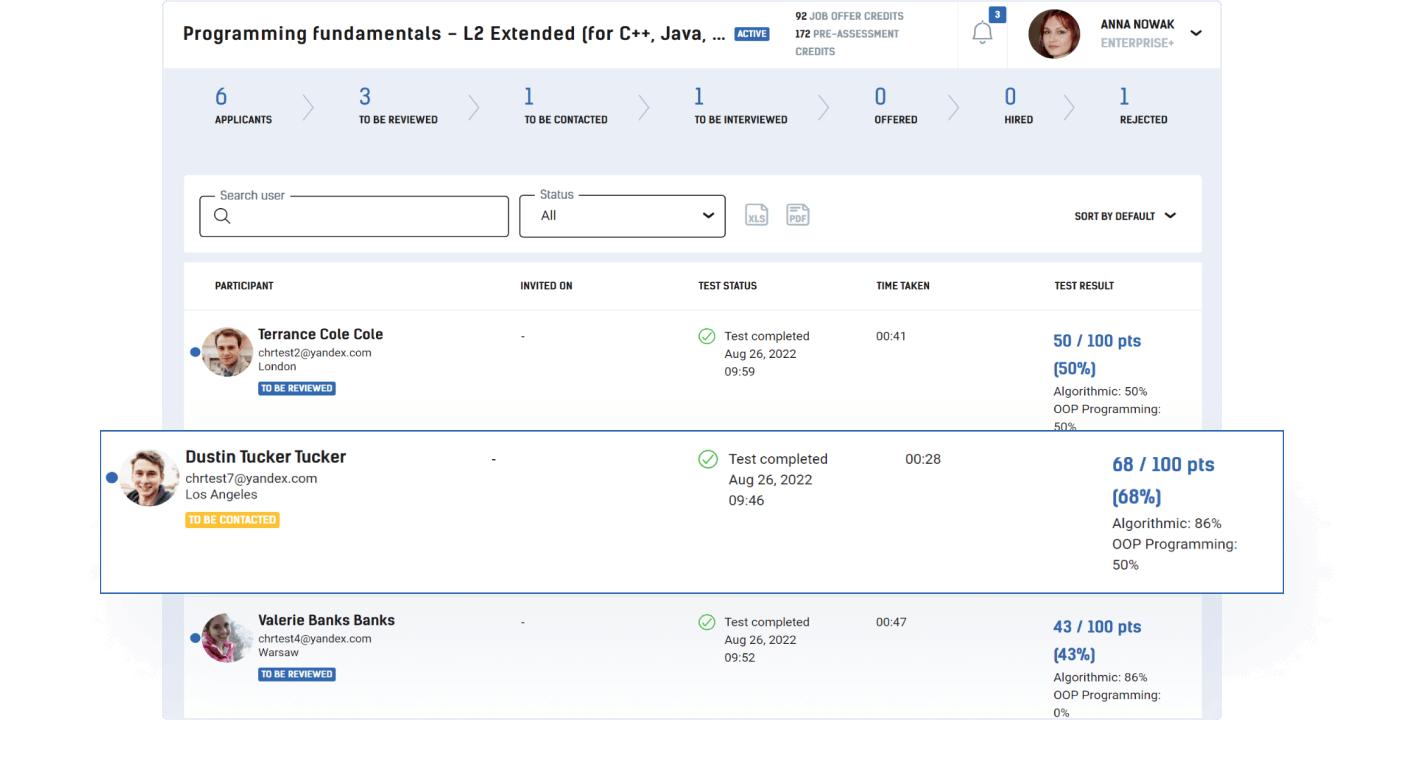Click Anna Nowak's profile avatar
Viewport: 1424px width, 774px height.
point(1054,34)
